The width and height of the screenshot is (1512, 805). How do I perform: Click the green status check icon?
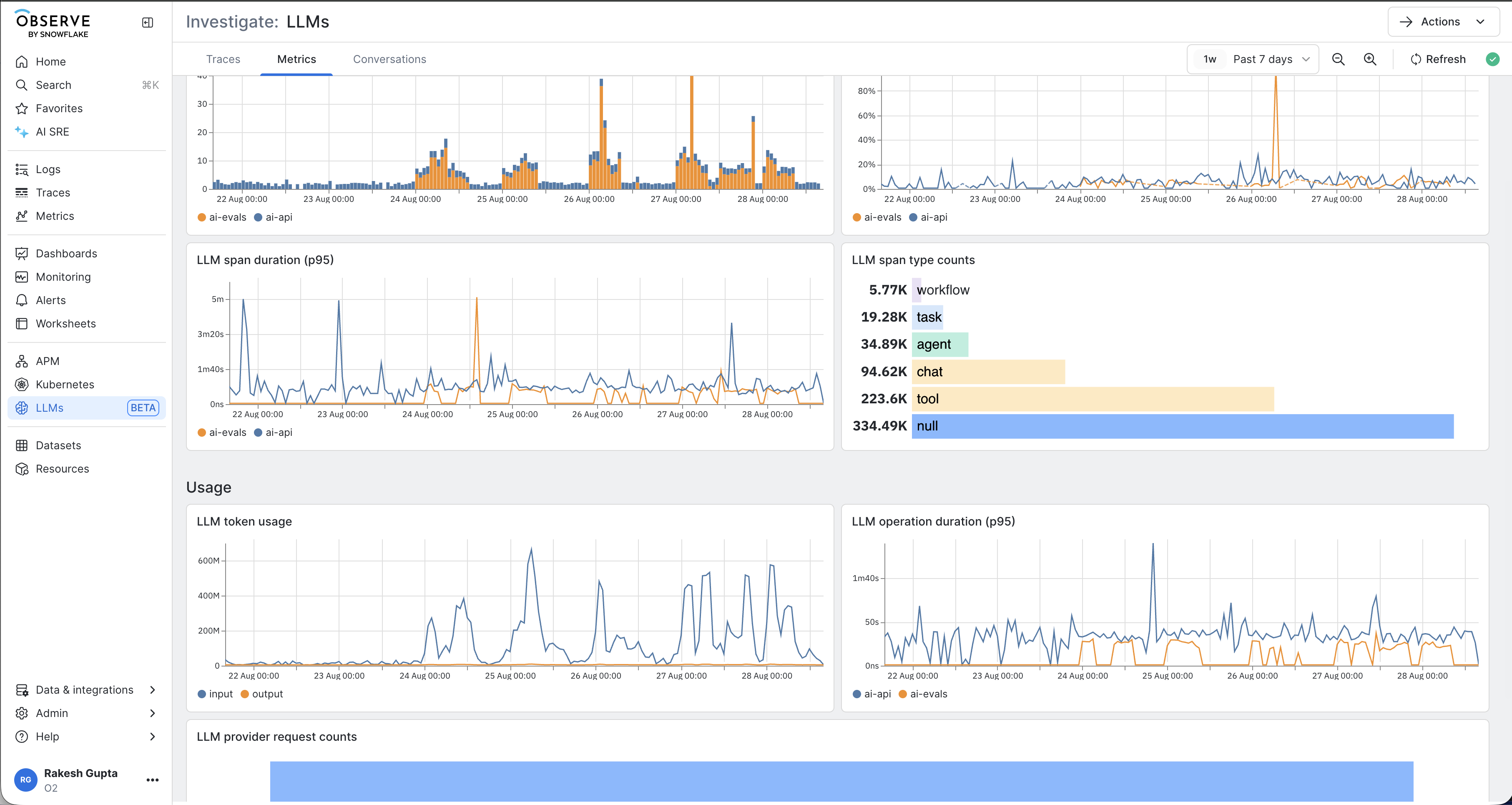point(1493,59)
